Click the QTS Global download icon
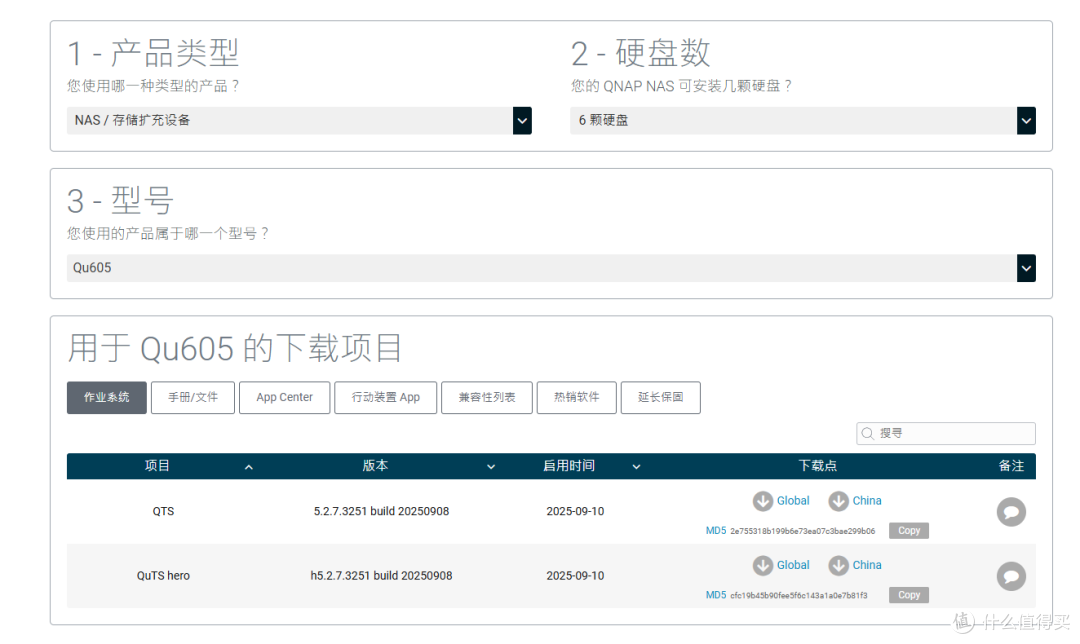 click(x=762, y=501)
